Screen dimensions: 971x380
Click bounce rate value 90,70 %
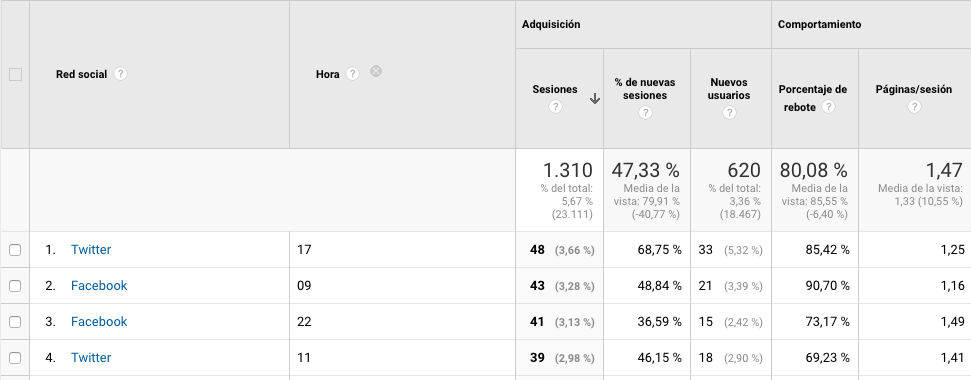828,285
